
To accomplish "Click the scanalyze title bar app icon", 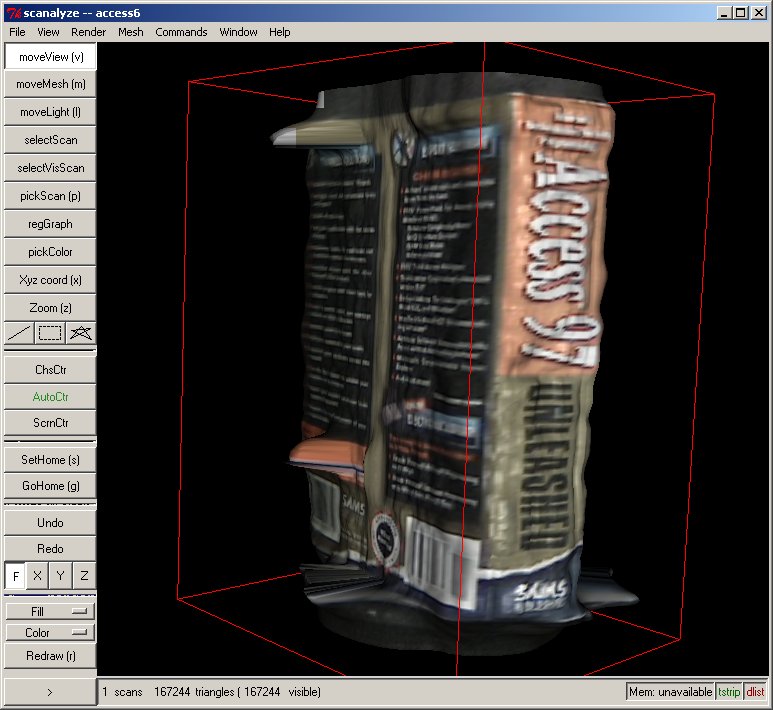I will tap(13, 13).
